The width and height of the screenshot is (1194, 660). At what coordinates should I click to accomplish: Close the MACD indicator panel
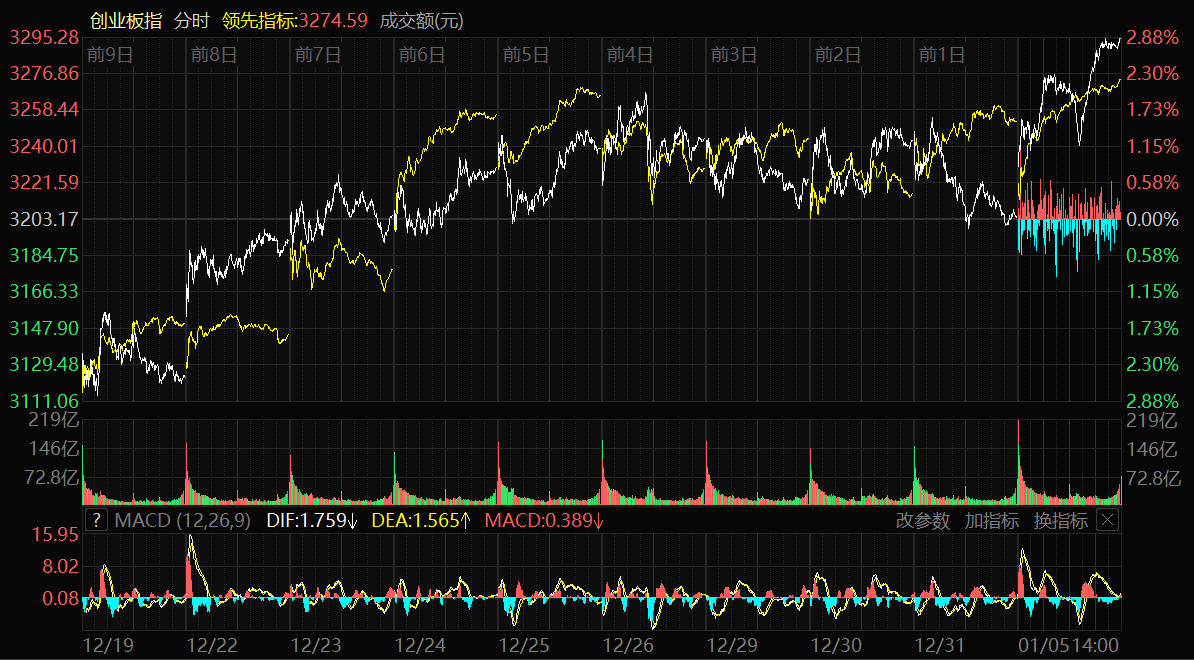(x=1107, y=520)
